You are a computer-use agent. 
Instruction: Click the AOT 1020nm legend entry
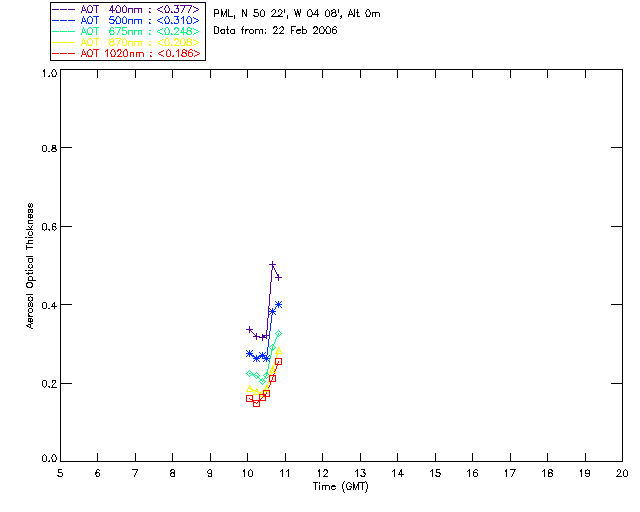click(x=126, y=53)
